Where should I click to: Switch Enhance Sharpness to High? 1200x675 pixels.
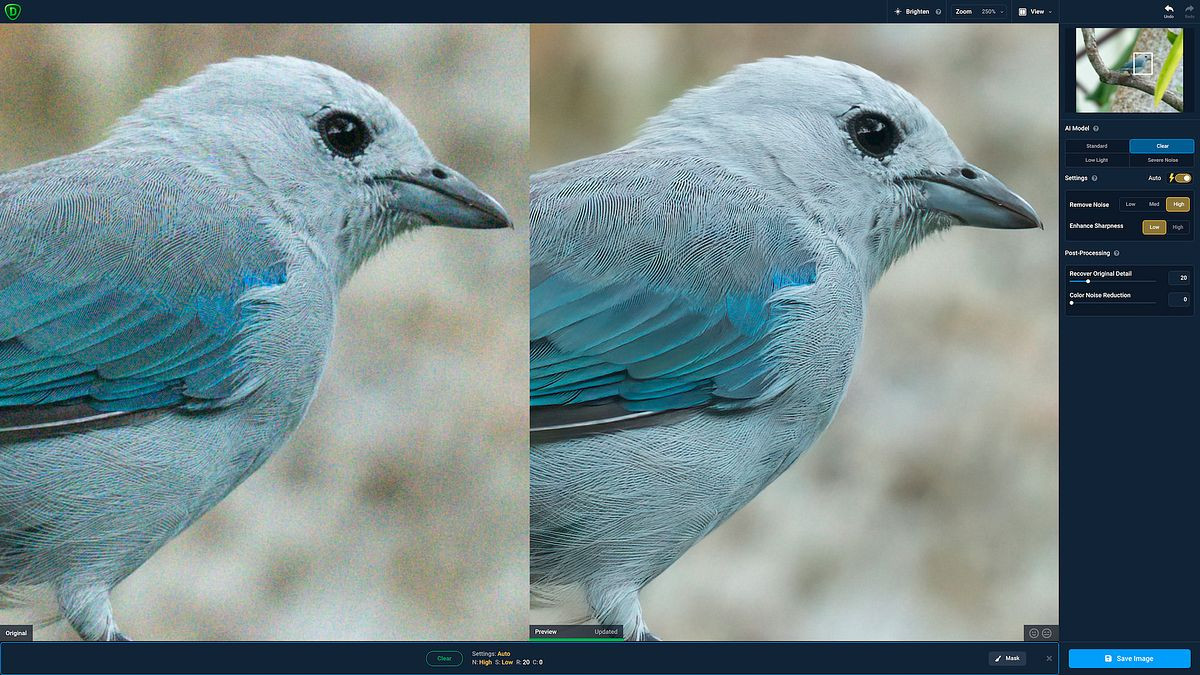1178,227
